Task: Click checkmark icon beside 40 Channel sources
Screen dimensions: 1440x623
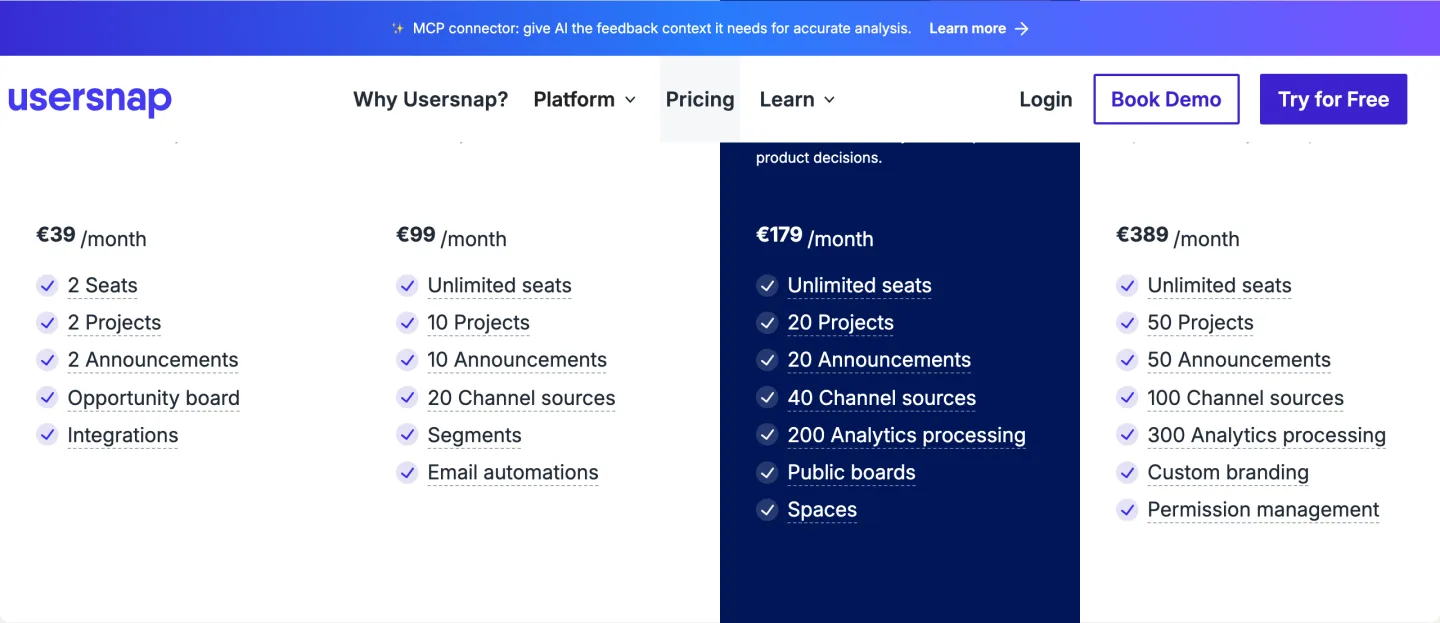Action: [767, 398]
